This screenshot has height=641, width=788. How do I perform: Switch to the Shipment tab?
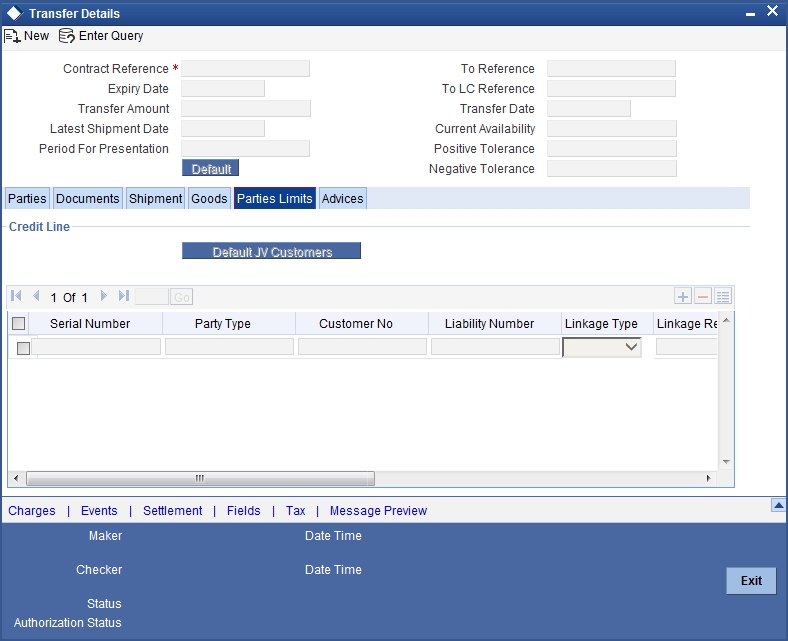pyautogui.click(x=155, y=199)
